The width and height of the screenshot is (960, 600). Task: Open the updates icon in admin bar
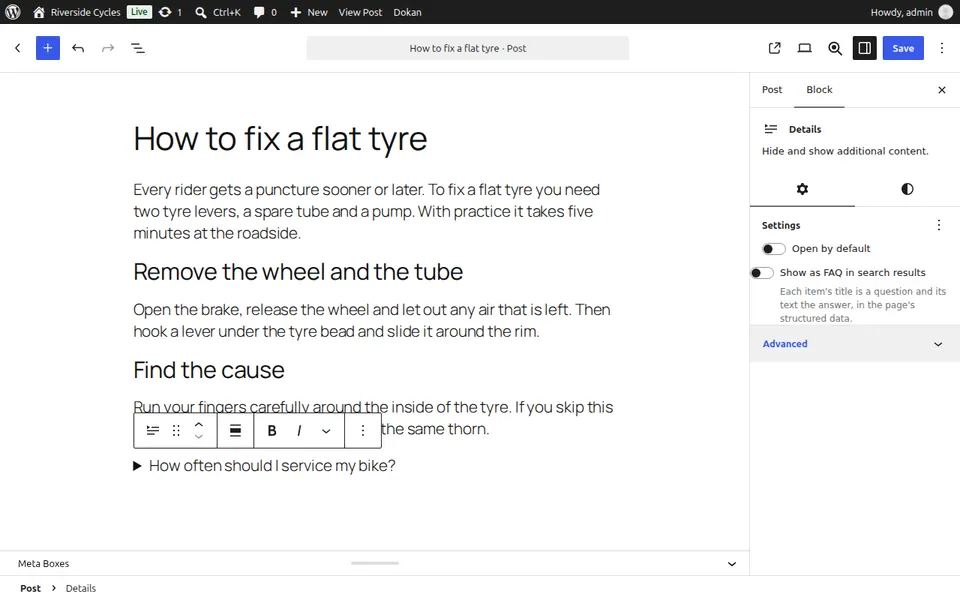pyautogui.click(x=170, y=12)
